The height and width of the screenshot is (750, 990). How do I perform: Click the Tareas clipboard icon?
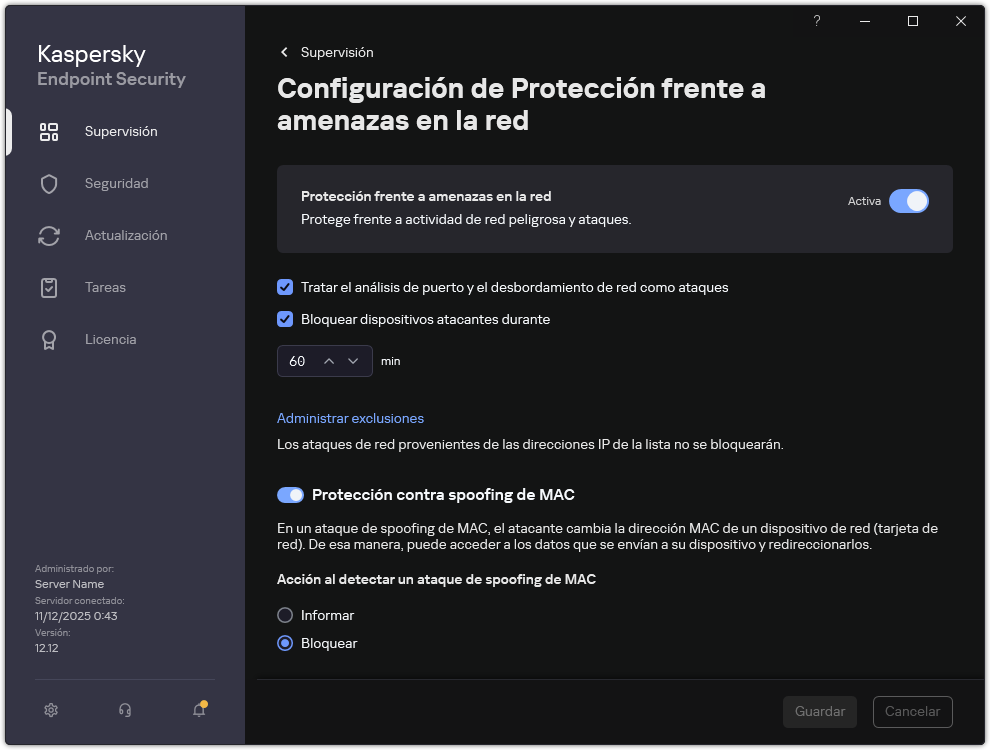tap(49, 287)
